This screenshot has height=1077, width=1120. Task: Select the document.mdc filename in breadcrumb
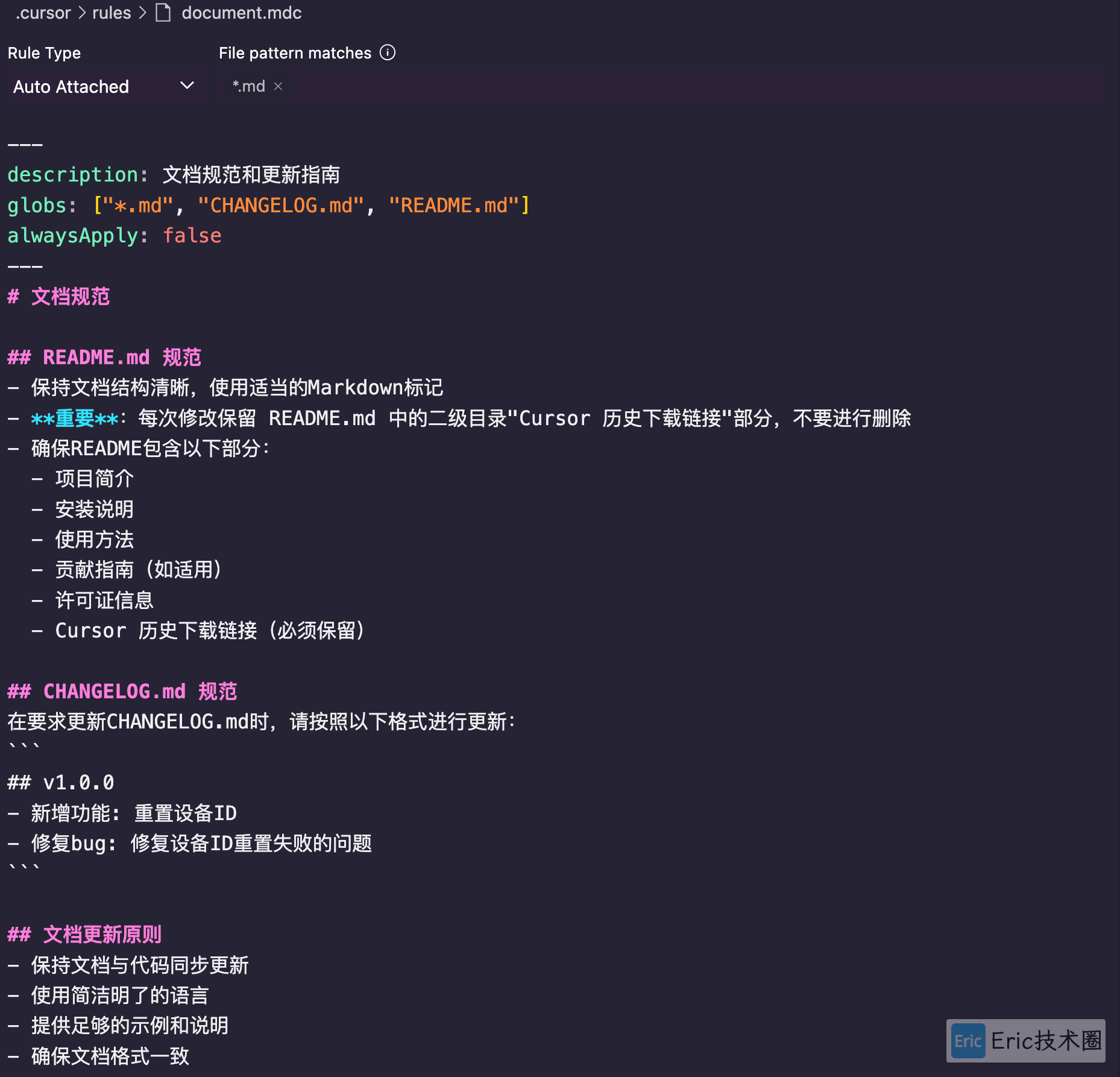(x=242, y=13)
